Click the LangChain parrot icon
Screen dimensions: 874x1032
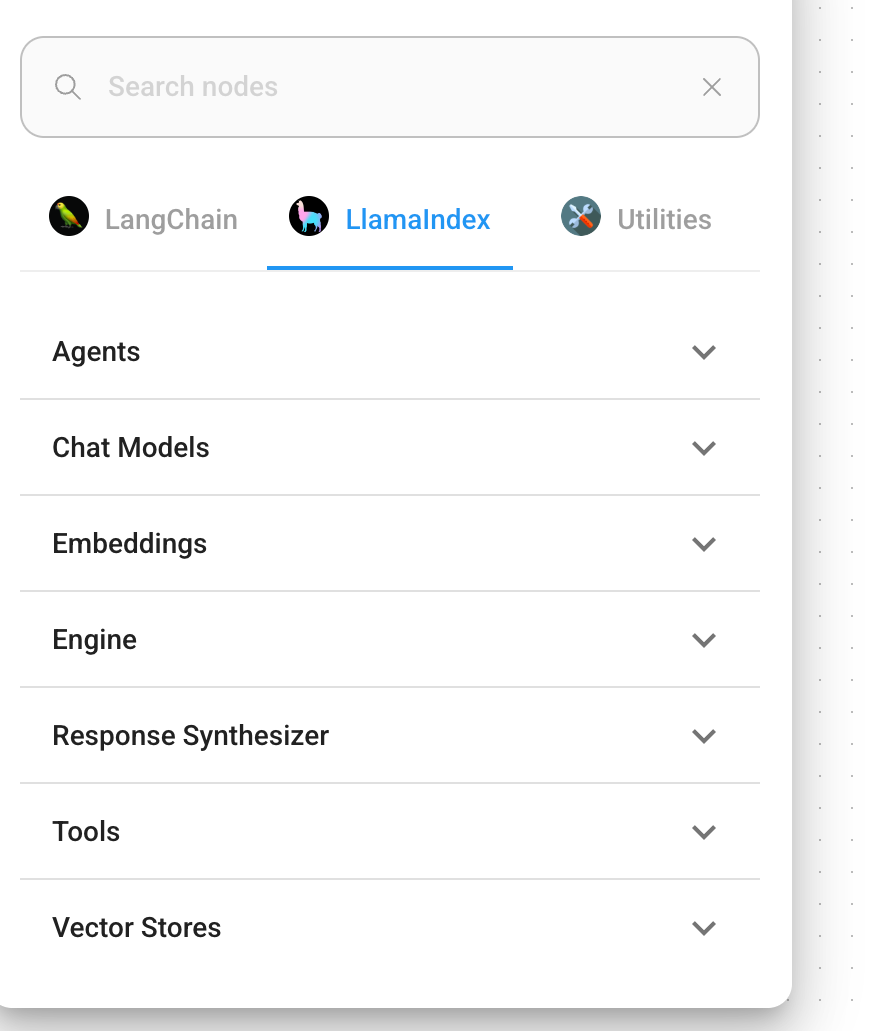tap(69, 216)
